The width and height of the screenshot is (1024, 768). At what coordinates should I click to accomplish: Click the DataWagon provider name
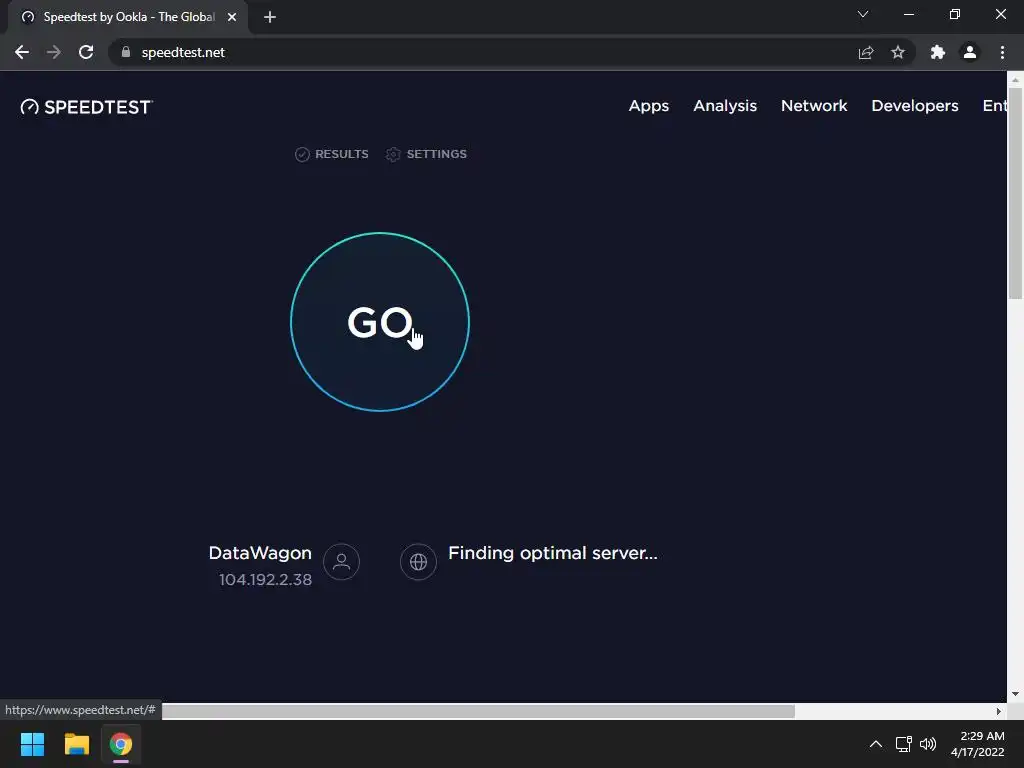260,553
